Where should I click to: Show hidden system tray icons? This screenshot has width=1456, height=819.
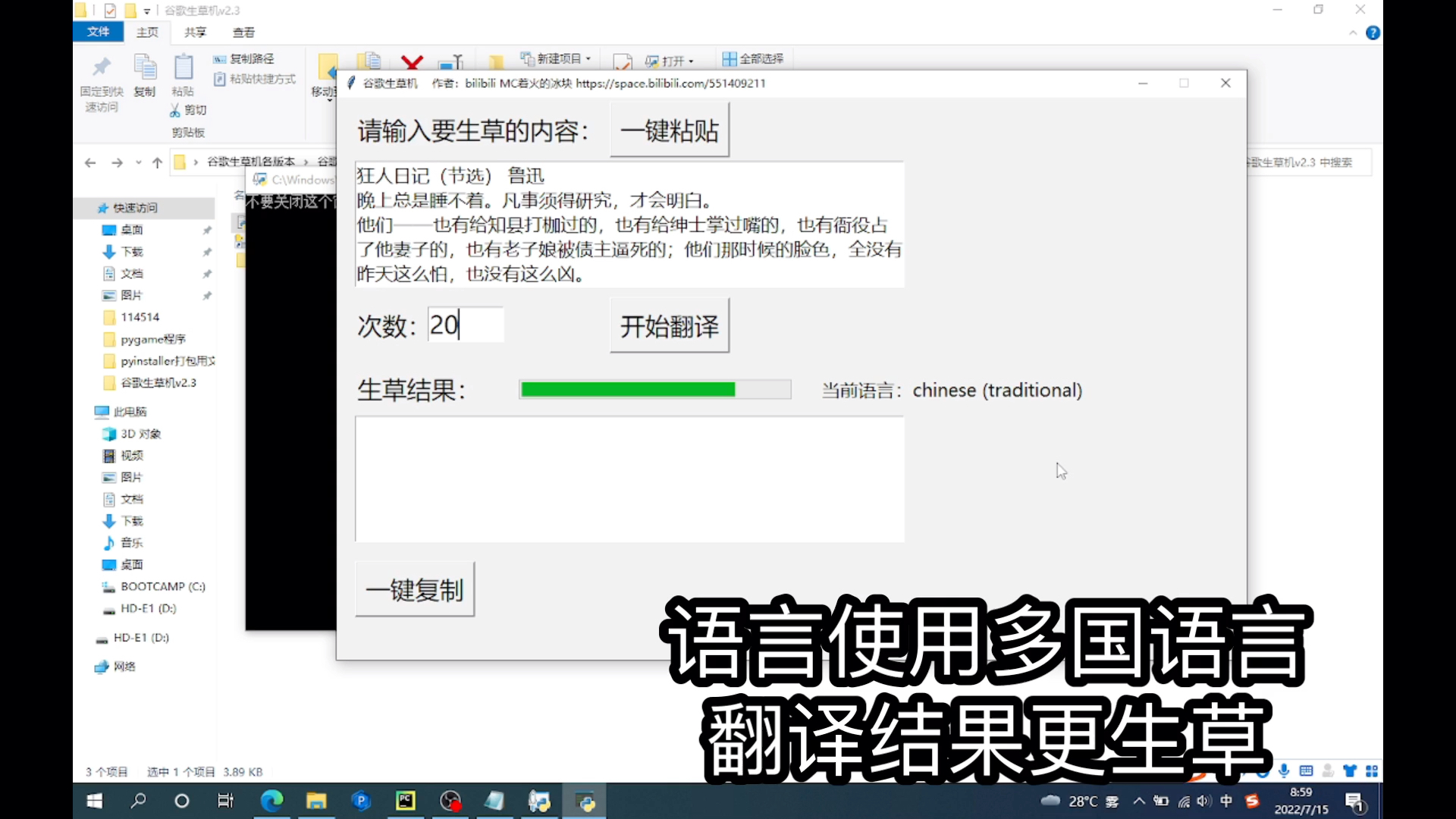click(x=1139, y=801)
